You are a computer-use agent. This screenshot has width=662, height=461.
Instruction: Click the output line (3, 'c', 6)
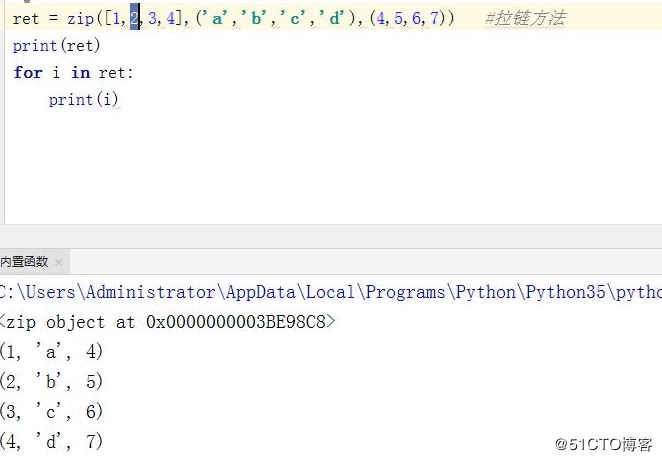click(x=52, y=412)
